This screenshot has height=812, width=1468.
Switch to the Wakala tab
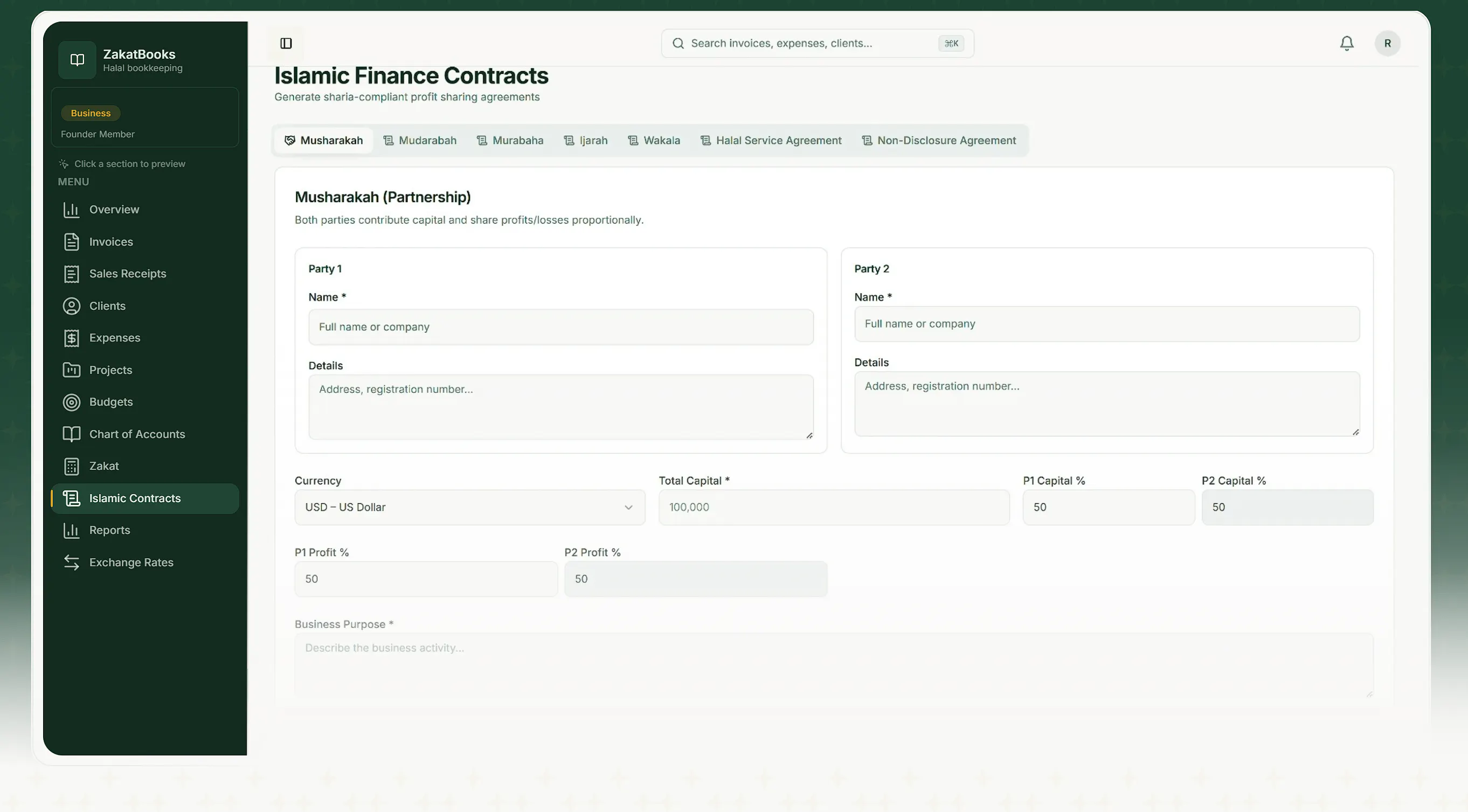pos(654,140)
